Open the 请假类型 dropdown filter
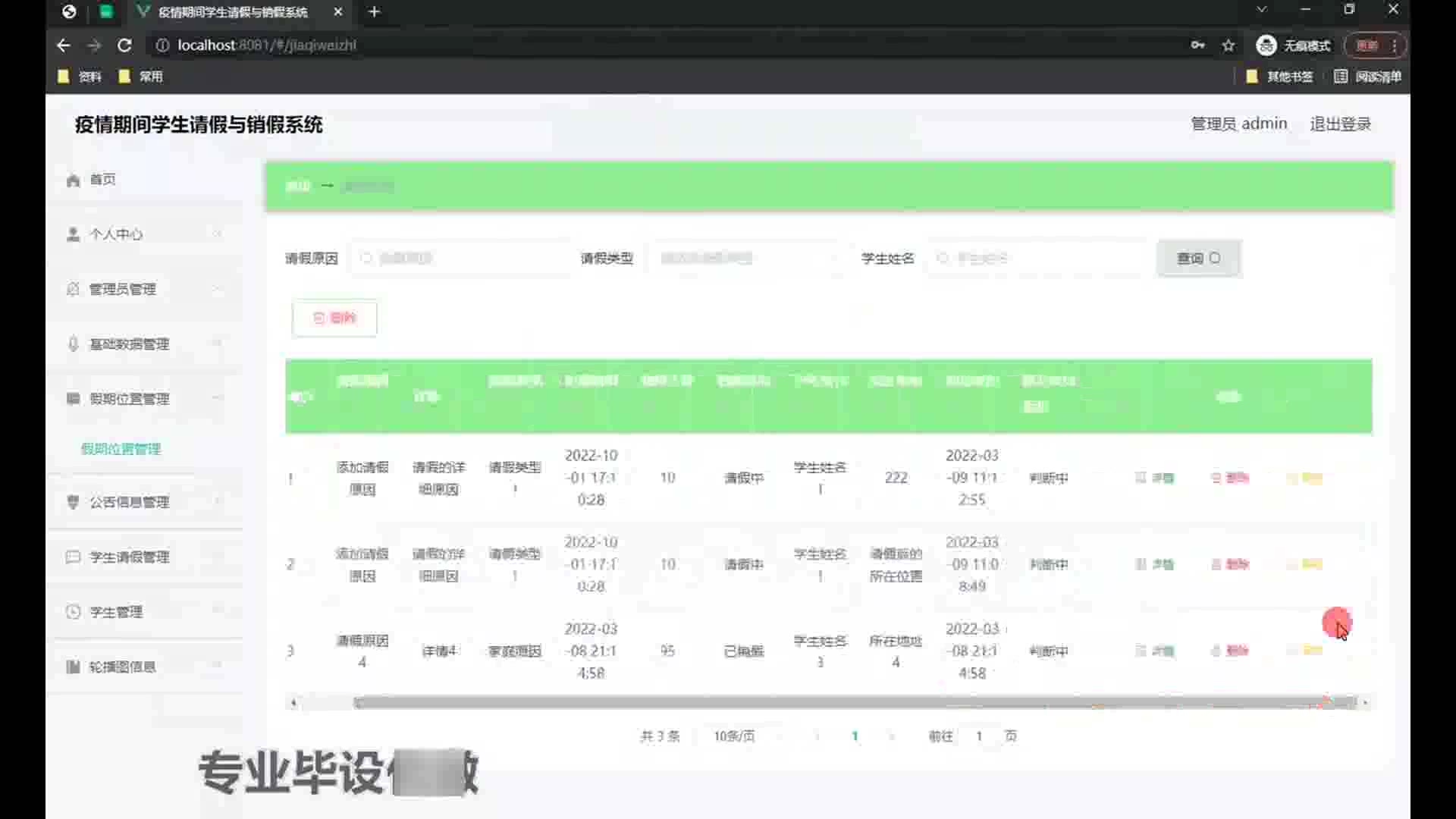This screenshot has width=1456, height=819. pos(743,259)
